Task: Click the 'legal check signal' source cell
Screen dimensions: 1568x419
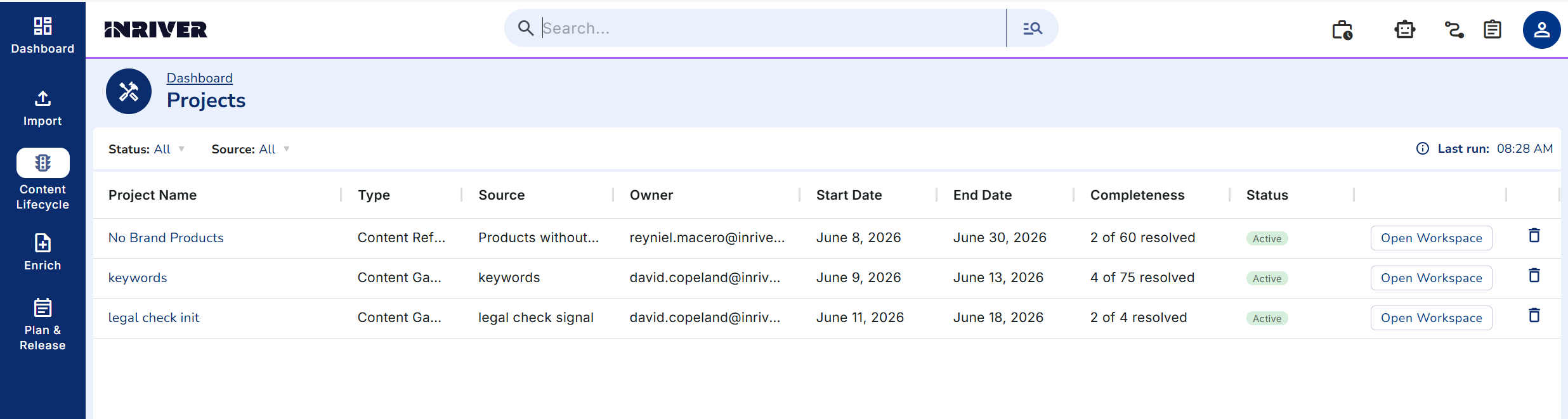Action: 535,318
